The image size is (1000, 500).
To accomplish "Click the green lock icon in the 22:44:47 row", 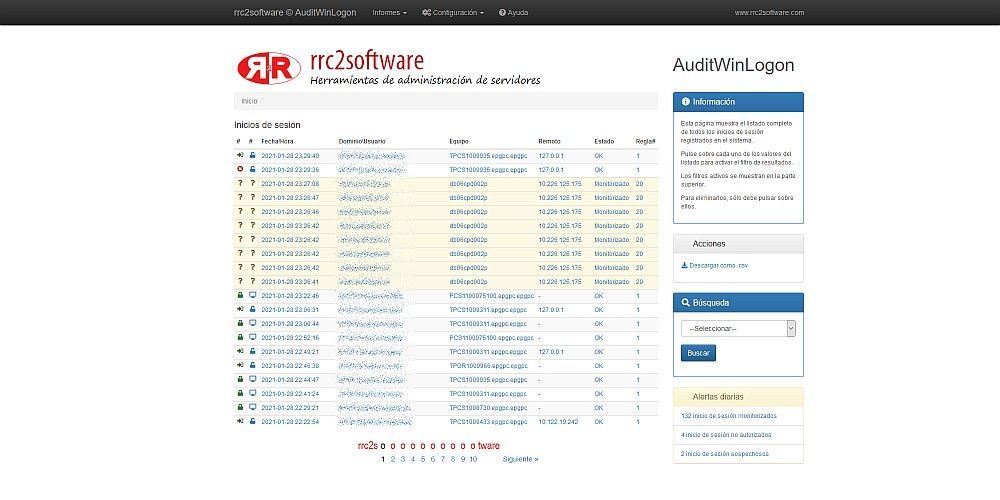I will coord(240,379).
